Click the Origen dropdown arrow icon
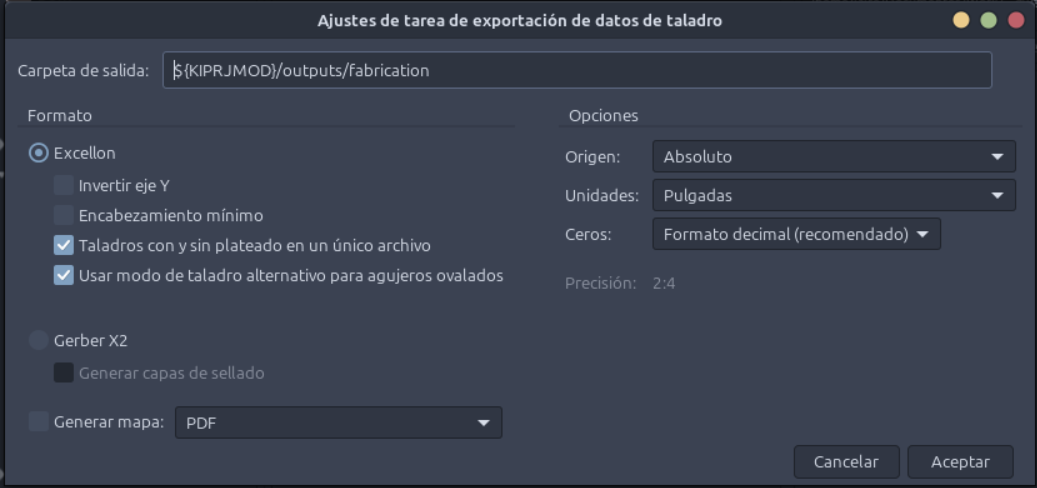Viewport: 1037px width, 488px height. click(x=997, y=157)
